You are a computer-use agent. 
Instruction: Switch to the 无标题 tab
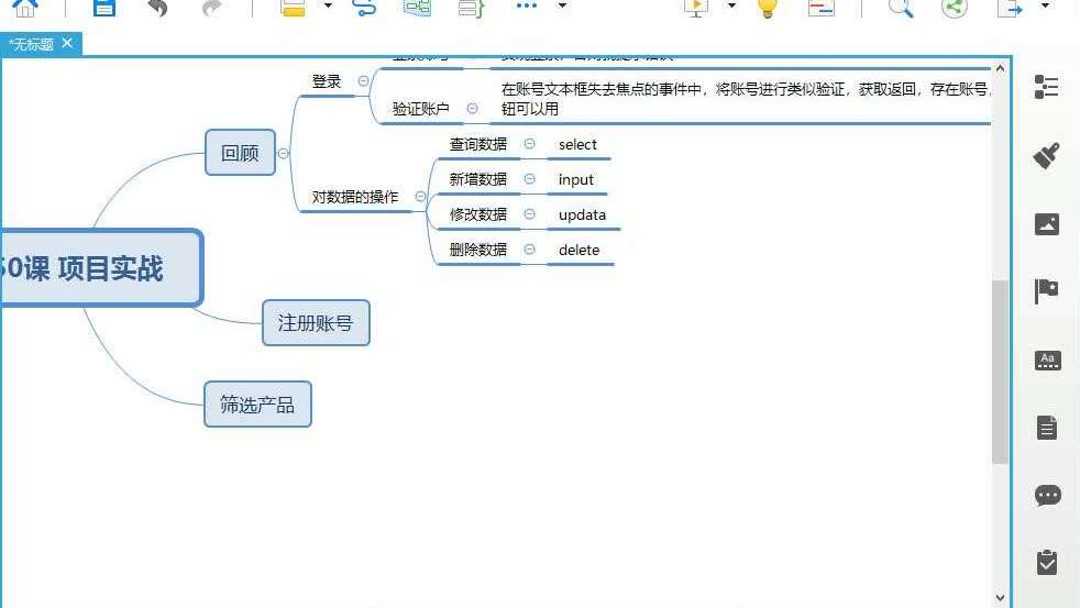coord(35,44)
